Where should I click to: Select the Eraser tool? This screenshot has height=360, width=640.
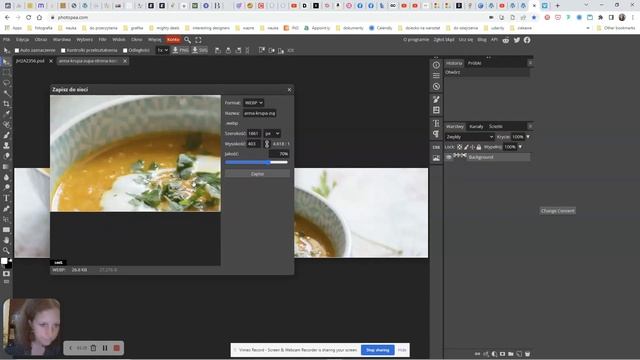coord(6,156)
